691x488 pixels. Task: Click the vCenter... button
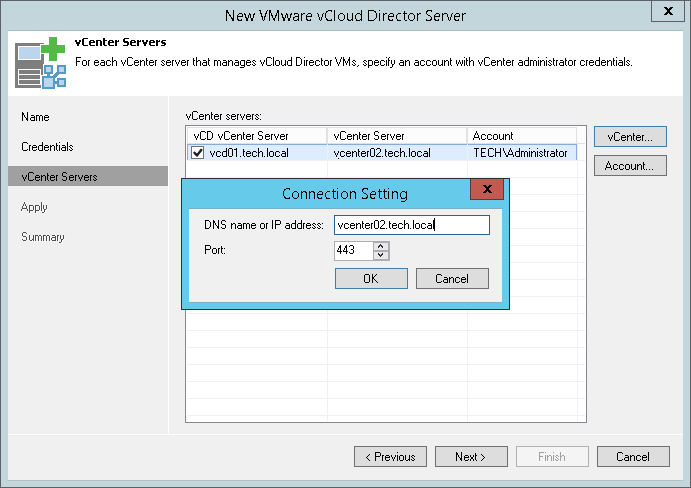(629, 136)
